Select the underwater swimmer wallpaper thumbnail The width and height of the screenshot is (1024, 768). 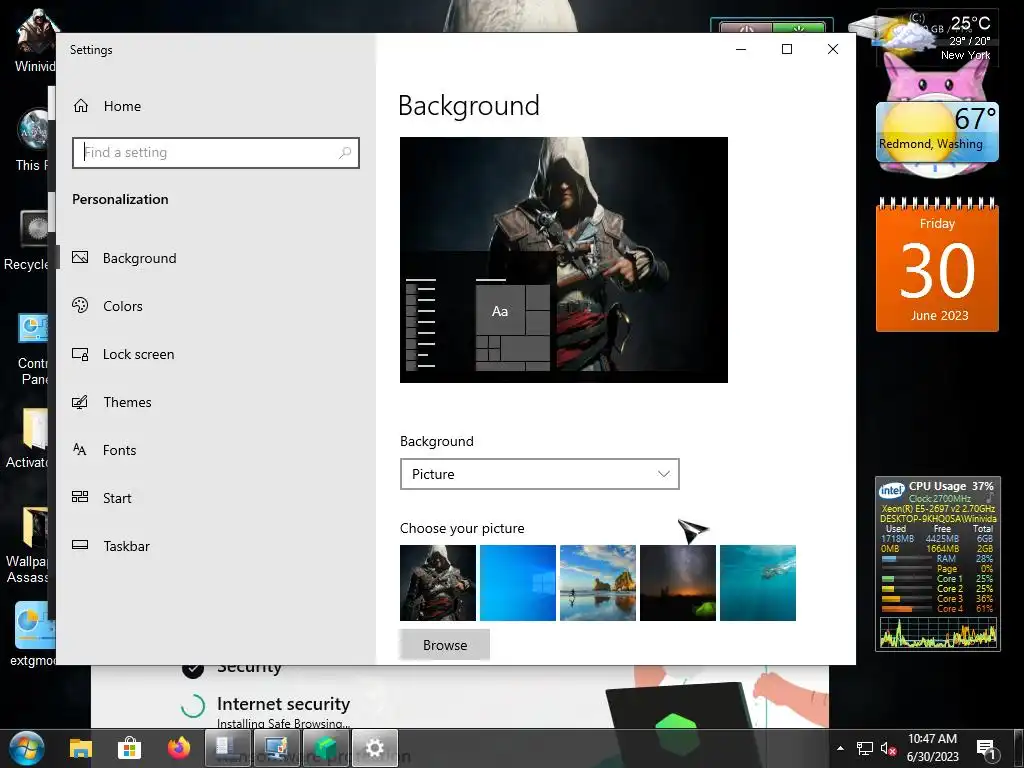point(758,583)
